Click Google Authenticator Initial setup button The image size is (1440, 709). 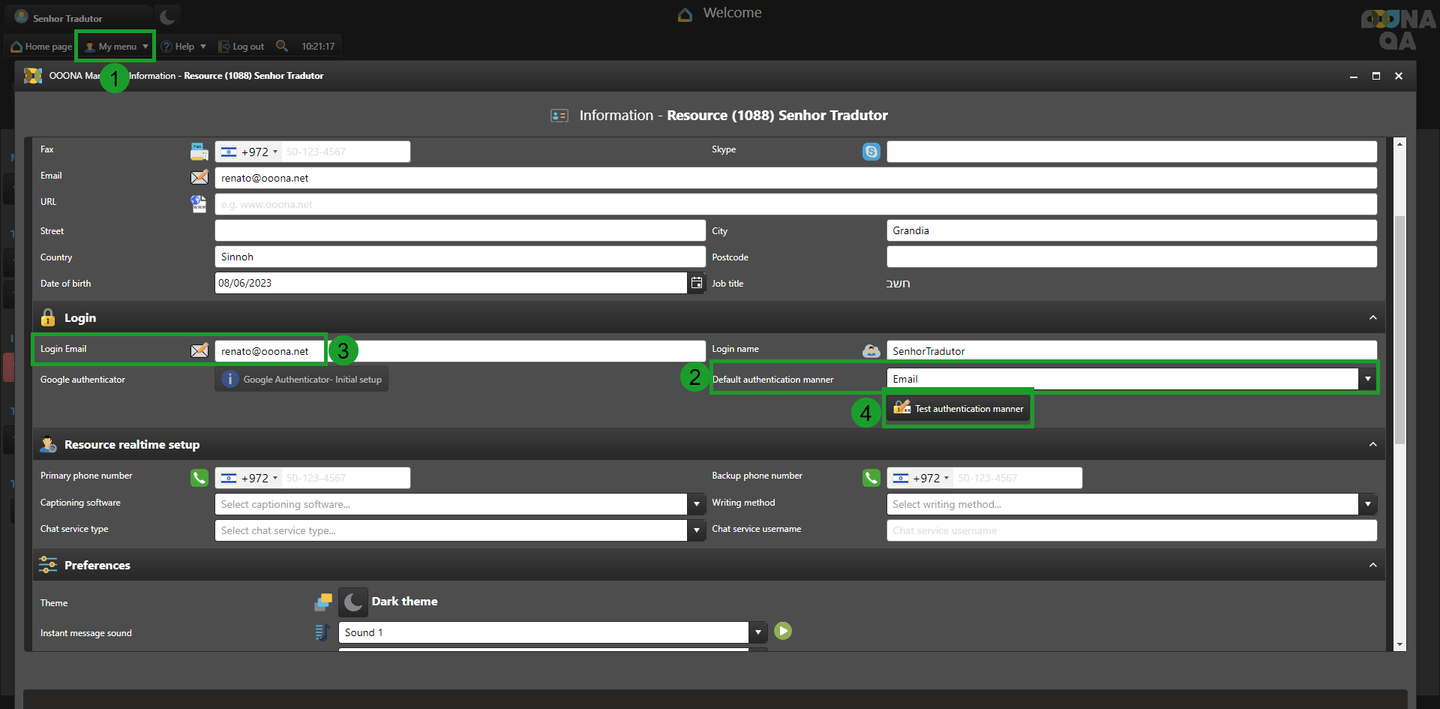[x=302, y=379]
